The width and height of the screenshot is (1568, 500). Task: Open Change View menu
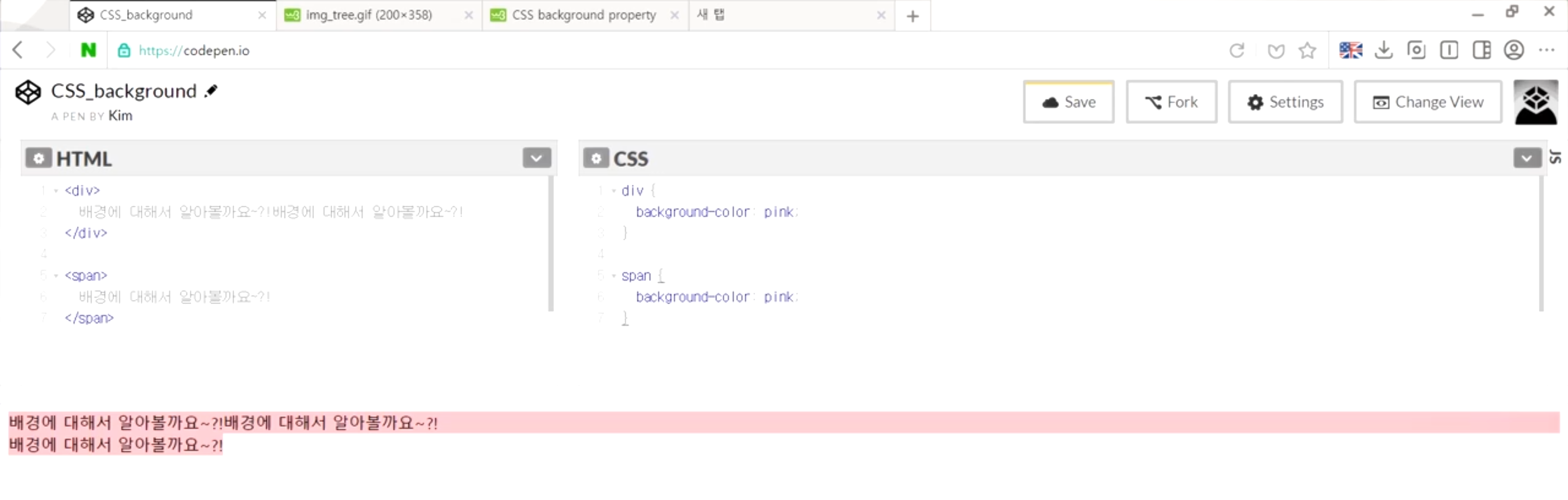[1427, 102]
